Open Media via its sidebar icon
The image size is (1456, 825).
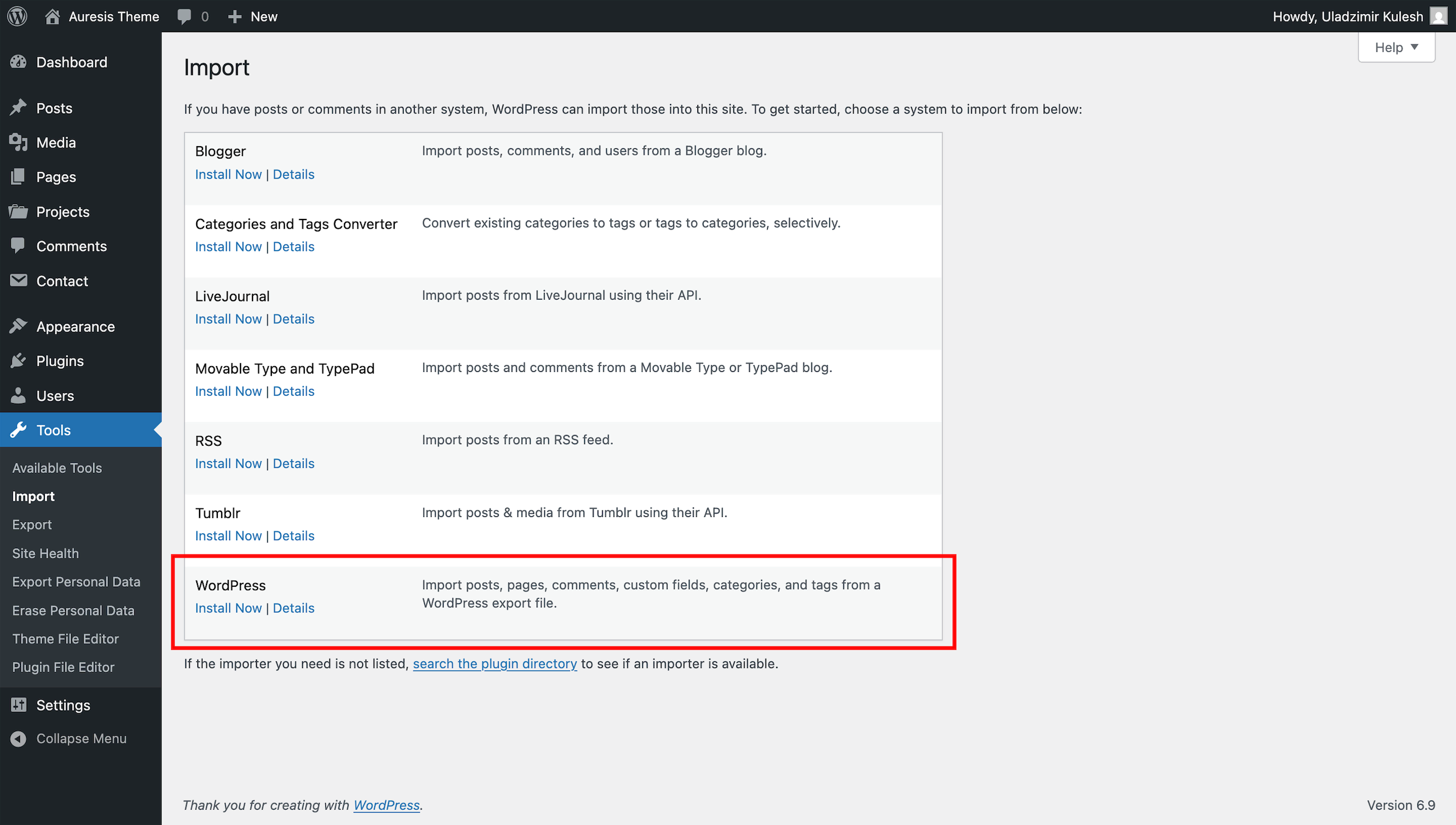(19, 143)
